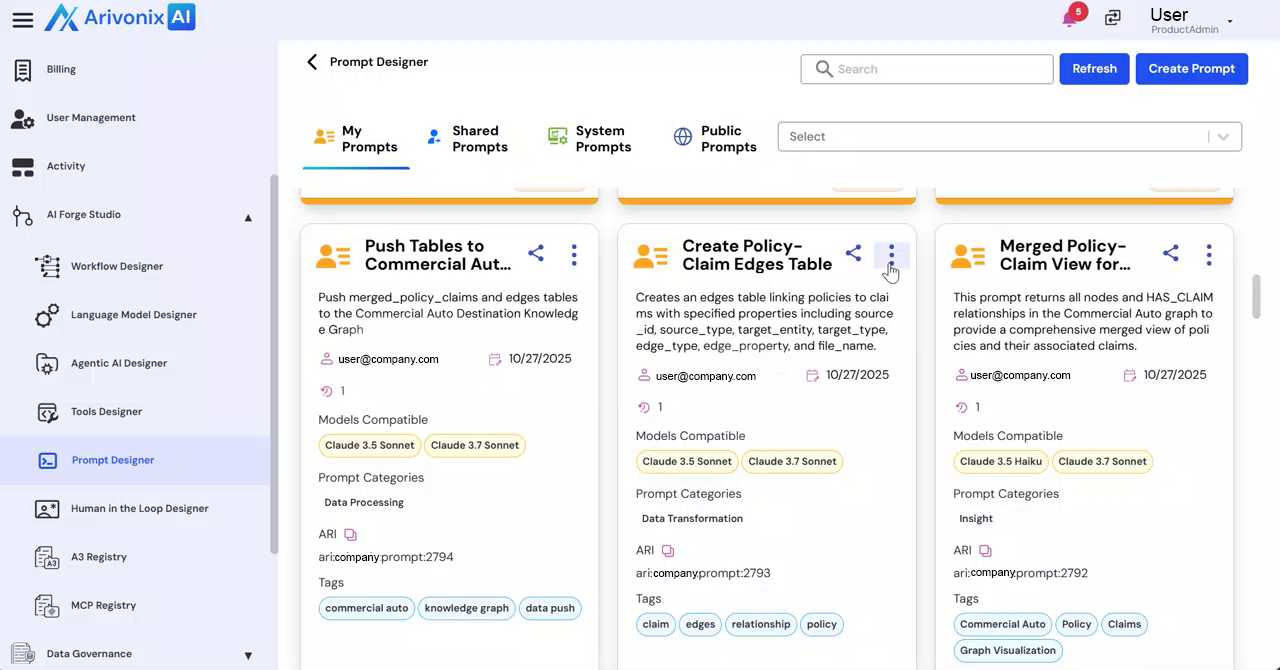Switch to the Public Prompts tab
The width and height of the screenshot is (1280, 670).
click(715, 139)
